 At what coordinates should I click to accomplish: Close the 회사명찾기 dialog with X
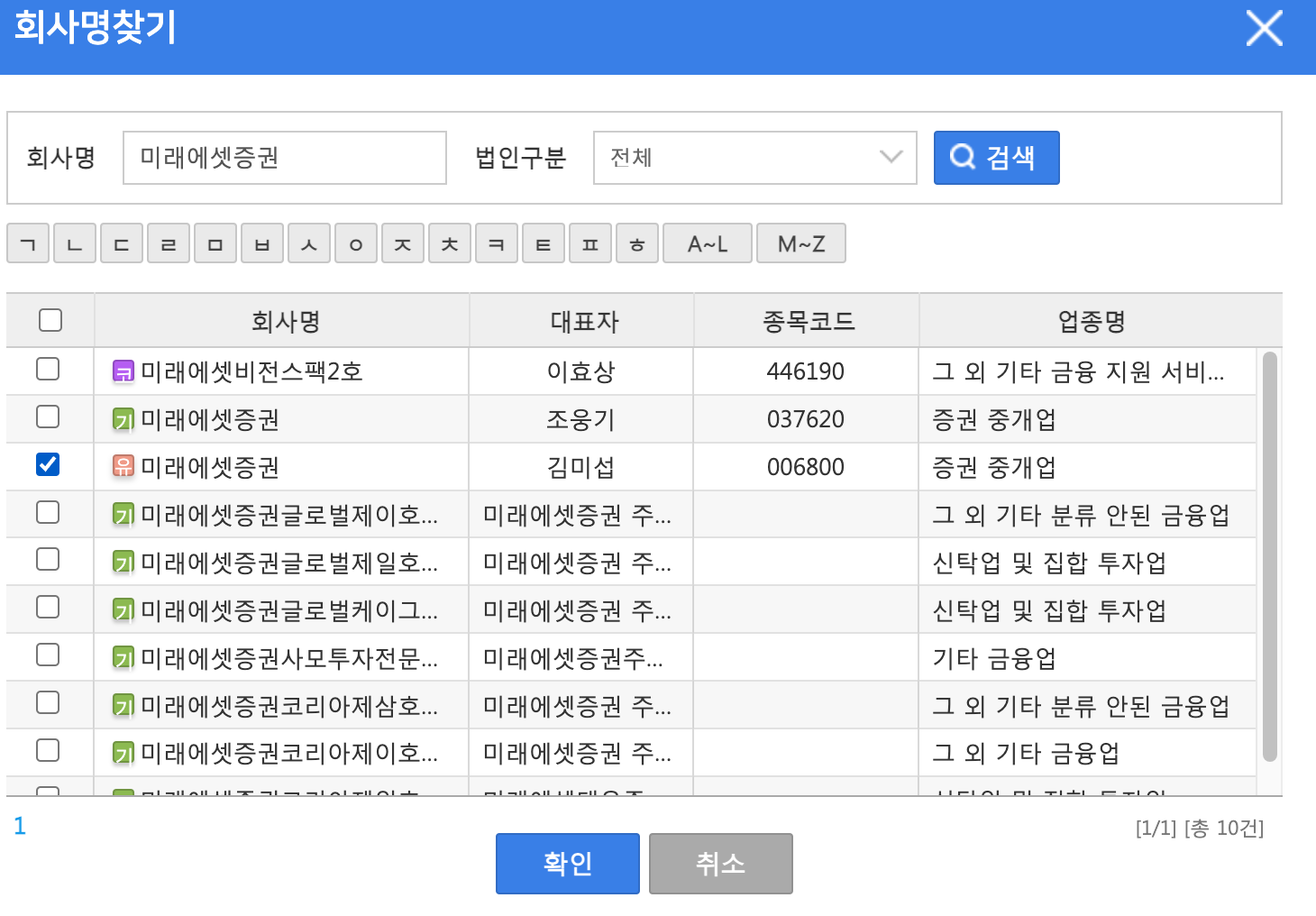pos(1264,29)
